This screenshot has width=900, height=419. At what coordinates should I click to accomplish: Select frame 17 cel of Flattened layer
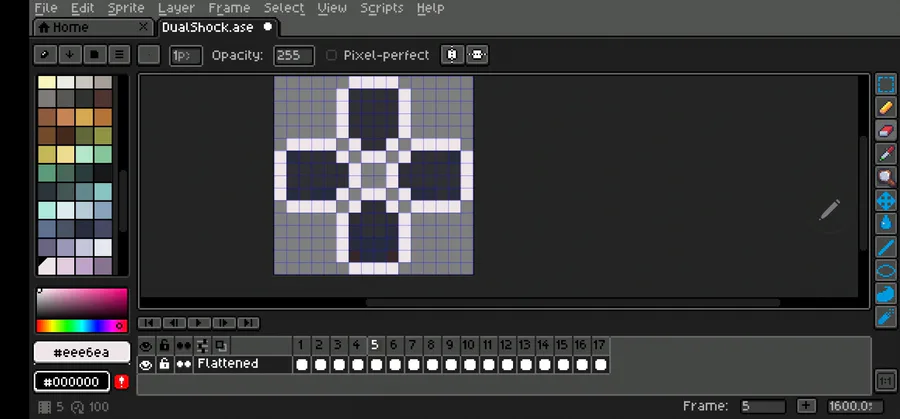(x=600, y=364)
